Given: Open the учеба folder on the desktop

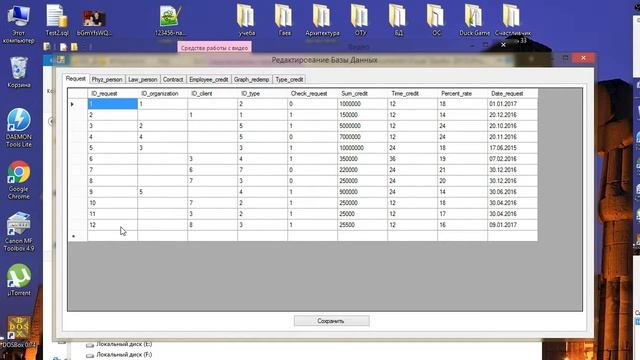Looking at the screenshot, I should (x=247, y=20).
